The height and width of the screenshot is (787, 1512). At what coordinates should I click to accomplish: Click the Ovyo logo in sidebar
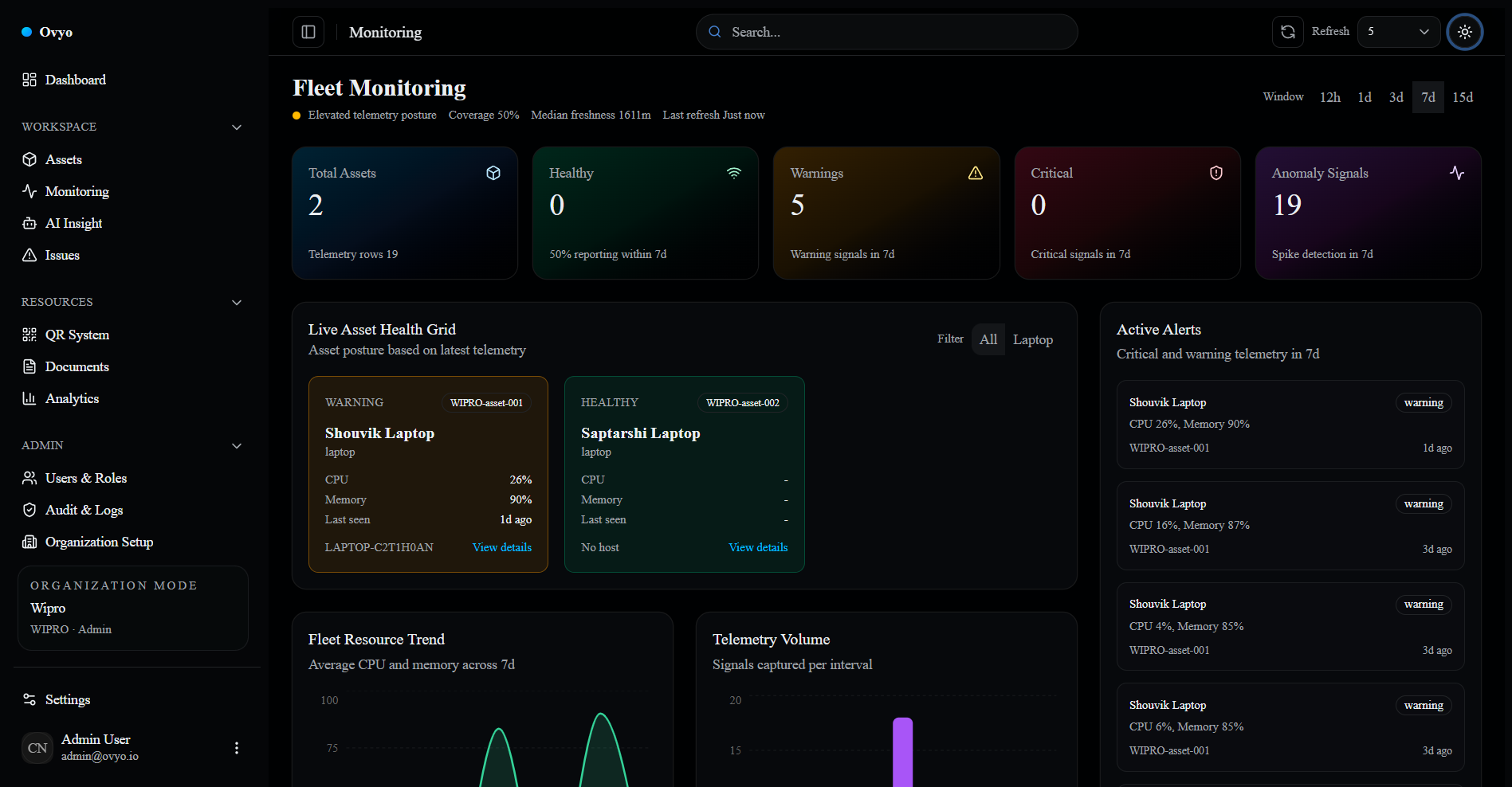47,32
